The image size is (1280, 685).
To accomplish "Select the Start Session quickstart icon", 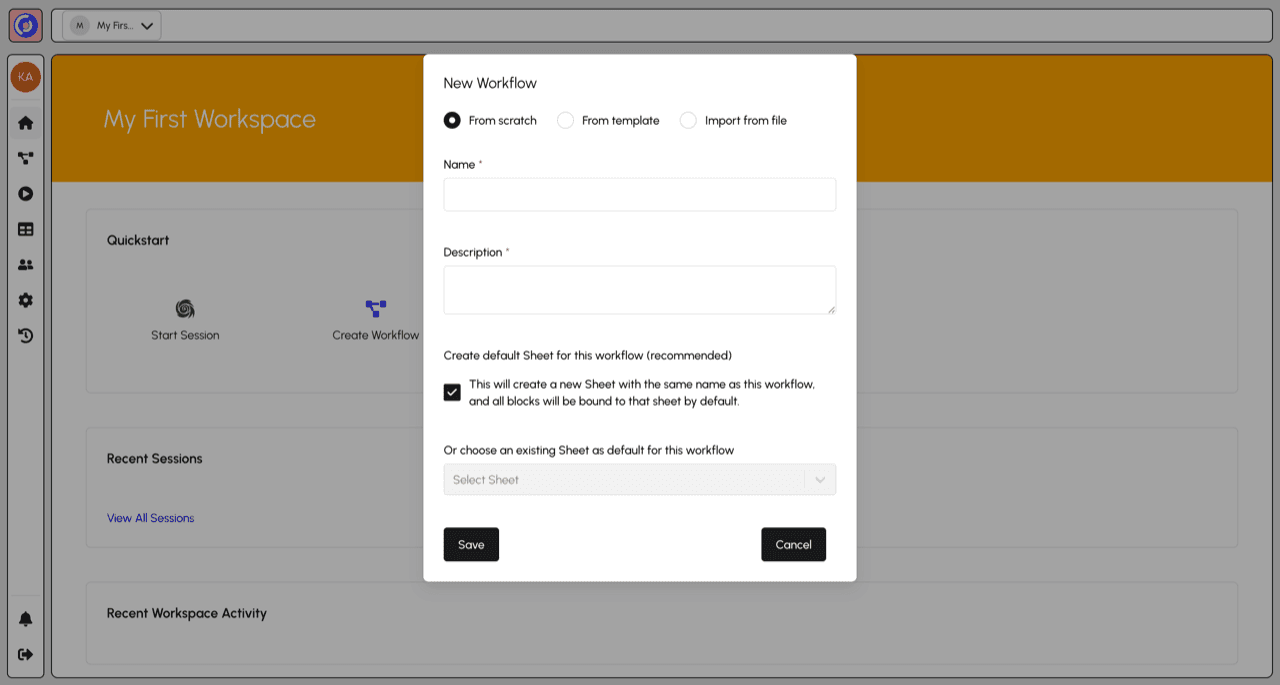I will pyautogui.click(x=185, y=309).
